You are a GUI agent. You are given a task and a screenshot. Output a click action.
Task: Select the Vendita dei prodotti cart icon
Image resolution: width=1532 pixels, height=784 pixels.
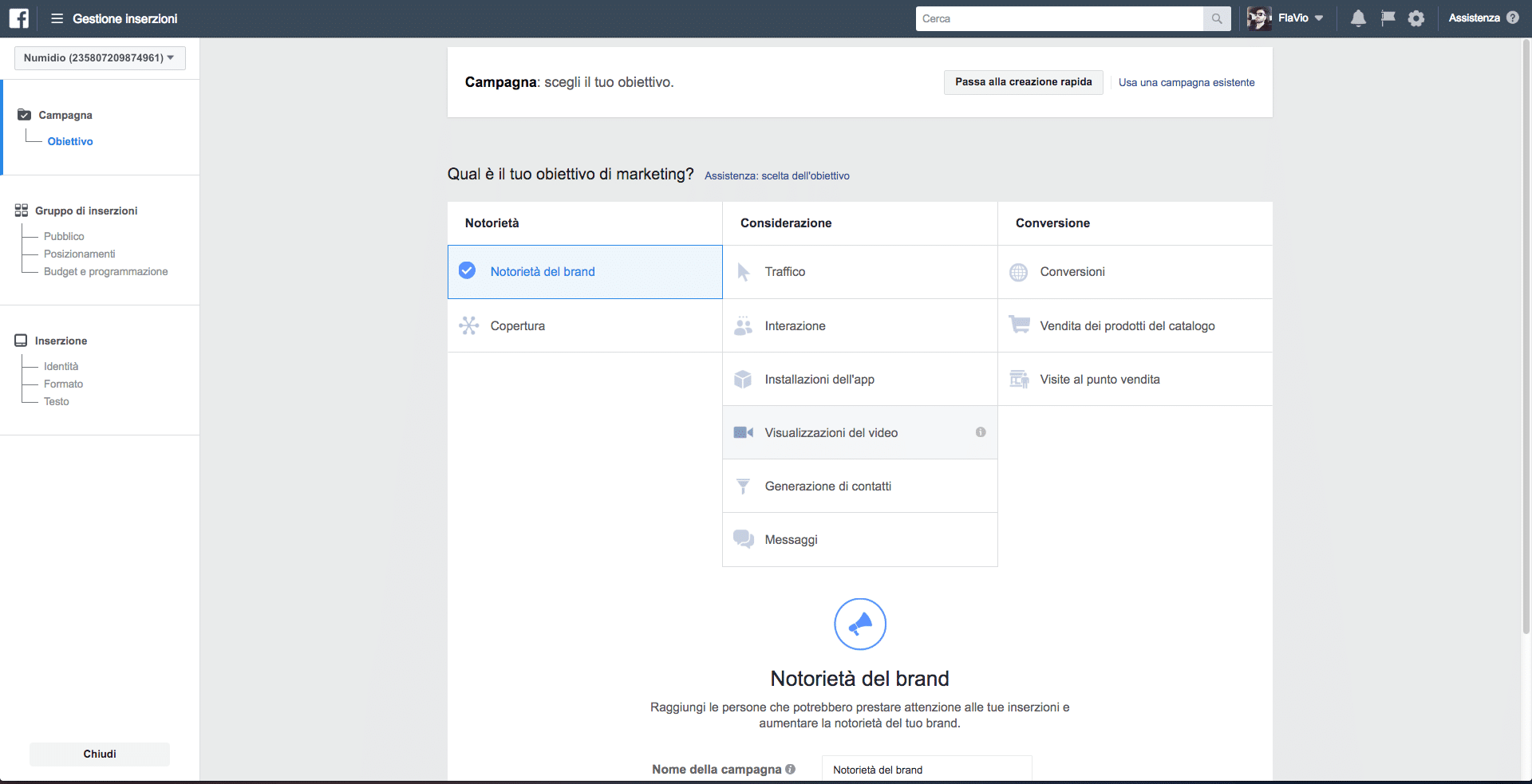pos(1019,325)
